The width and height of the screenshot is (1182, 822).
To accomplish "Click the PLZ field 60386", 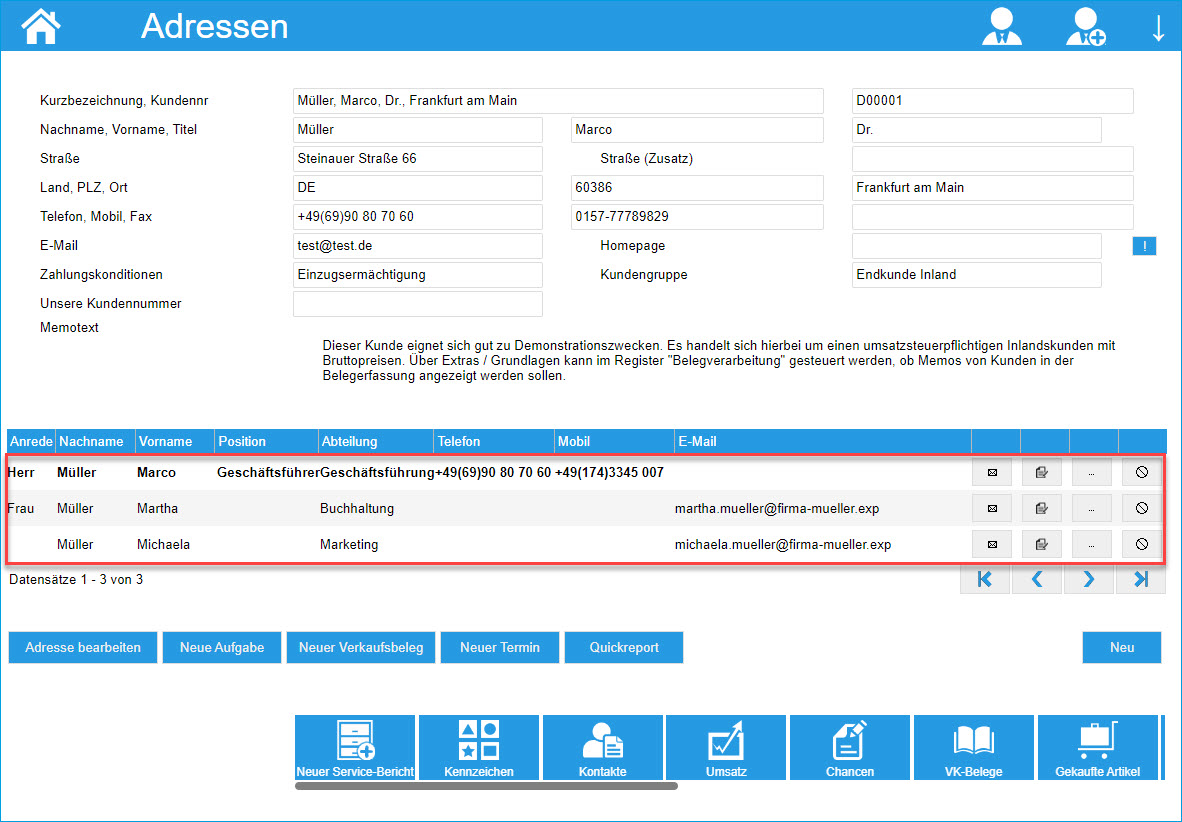I will (697, 188).
